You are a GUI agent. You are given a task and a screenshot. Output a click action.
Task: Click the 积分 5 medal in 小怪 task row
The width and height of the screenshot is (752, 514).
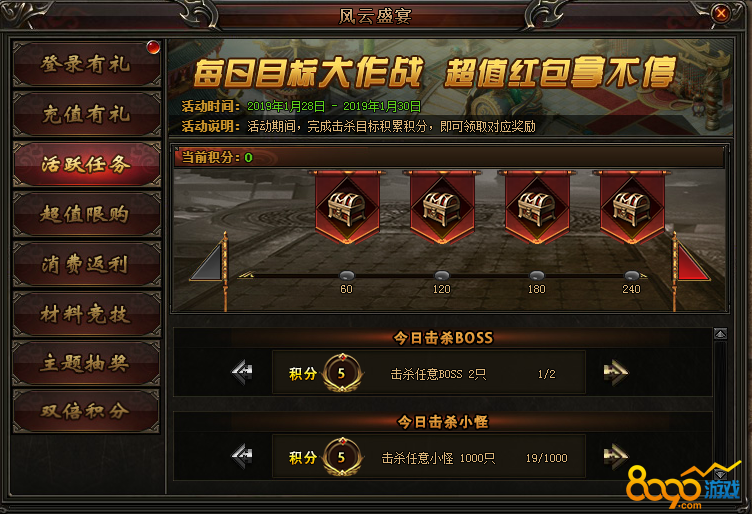pos(342,457)
